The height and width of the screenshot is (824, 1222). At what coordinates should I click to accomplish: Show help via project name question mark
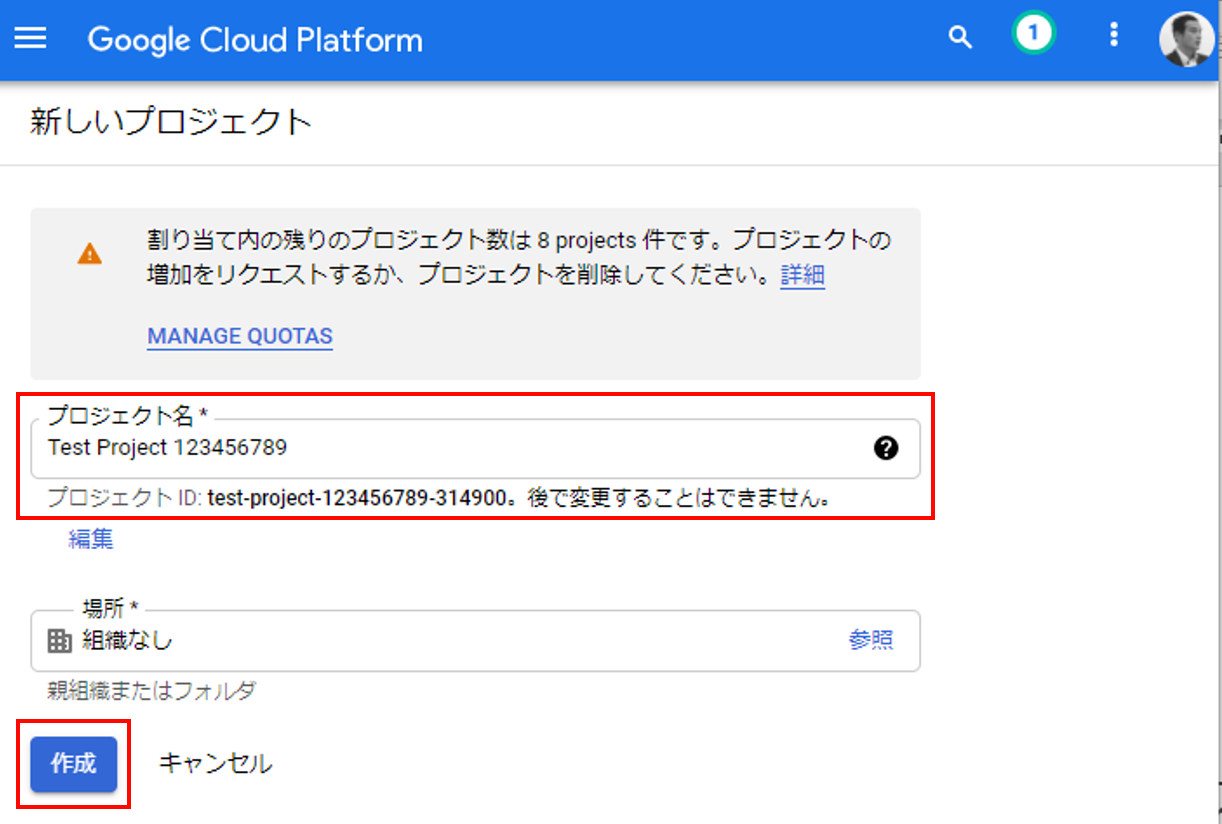click(x=885, y=448)
